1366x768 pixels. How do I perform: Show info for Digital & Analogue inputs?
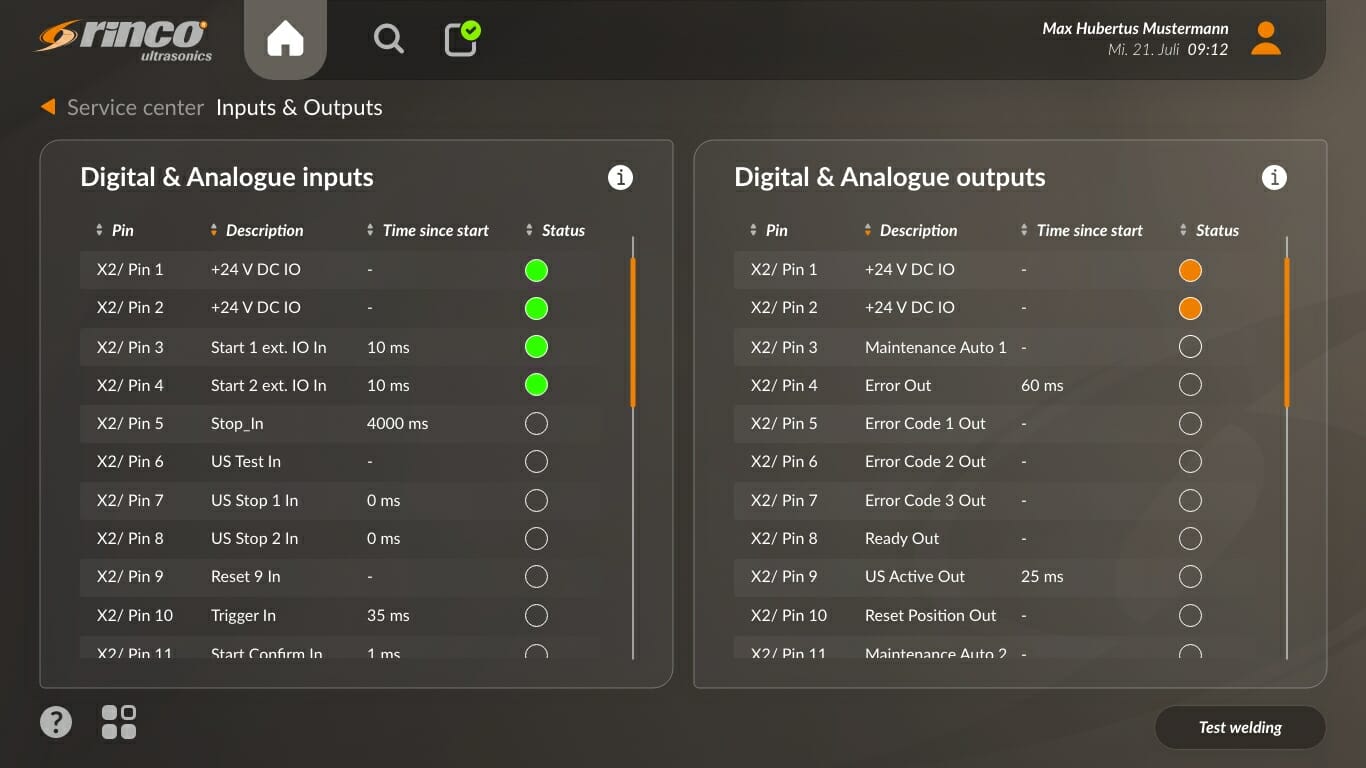tap(620, 178)
